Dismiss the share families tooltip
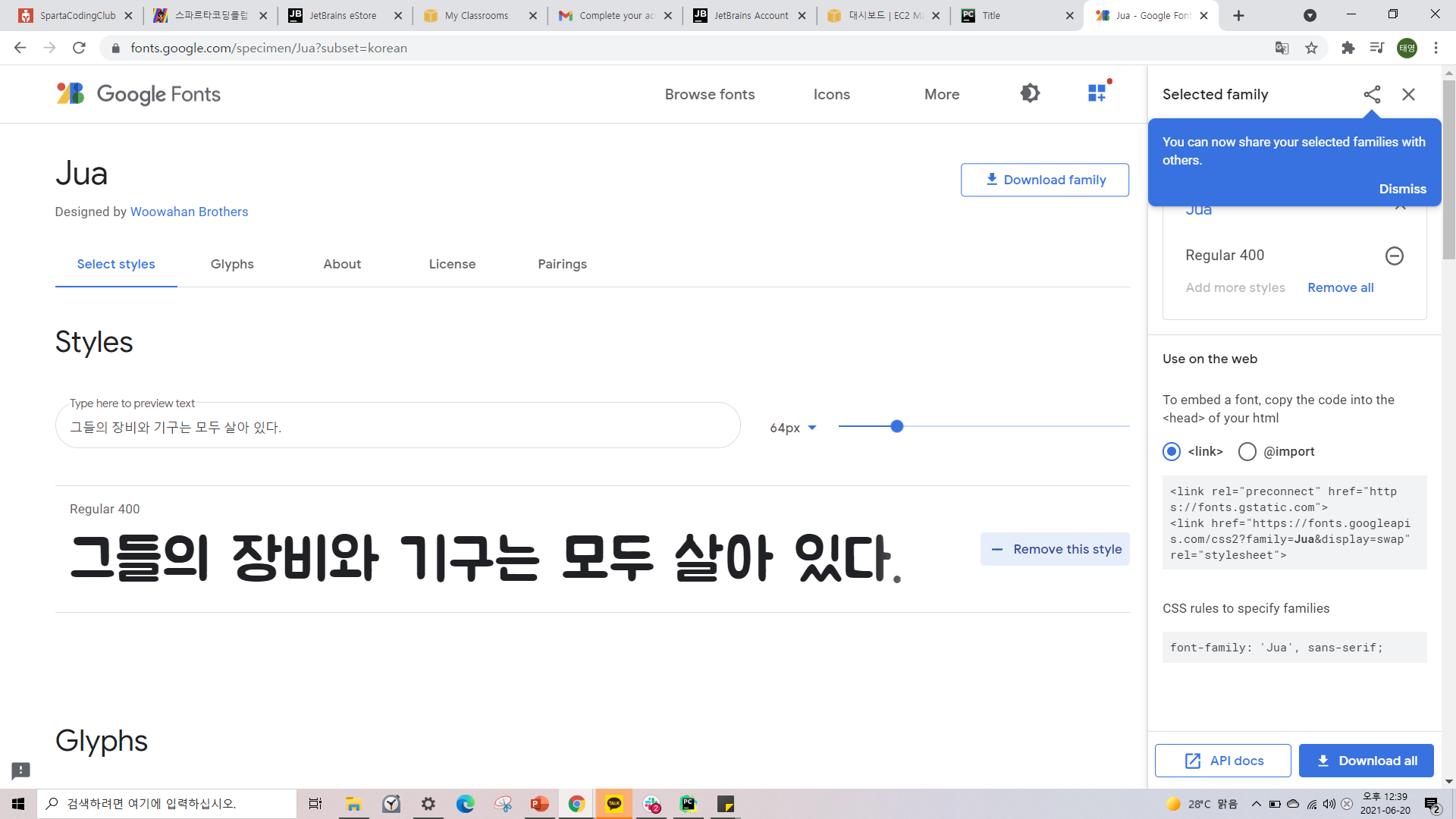Image resolution: width=1456 pixels, height=819 pixels. pos(1402,189)
